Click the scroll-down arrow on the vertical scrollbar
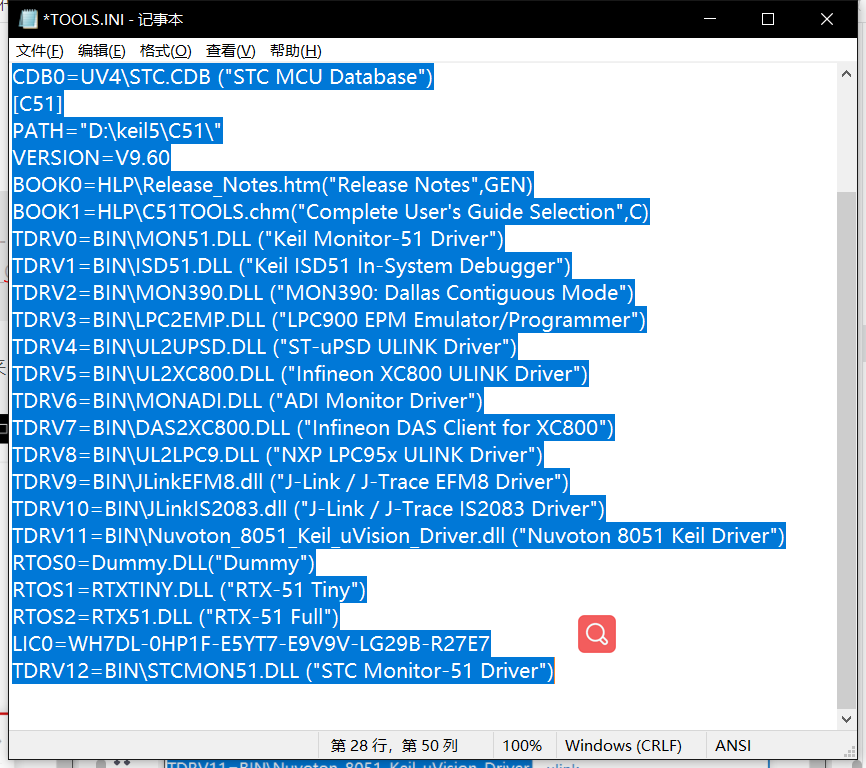The width and height of the screenshot is (866, 768). pos(846,718)
